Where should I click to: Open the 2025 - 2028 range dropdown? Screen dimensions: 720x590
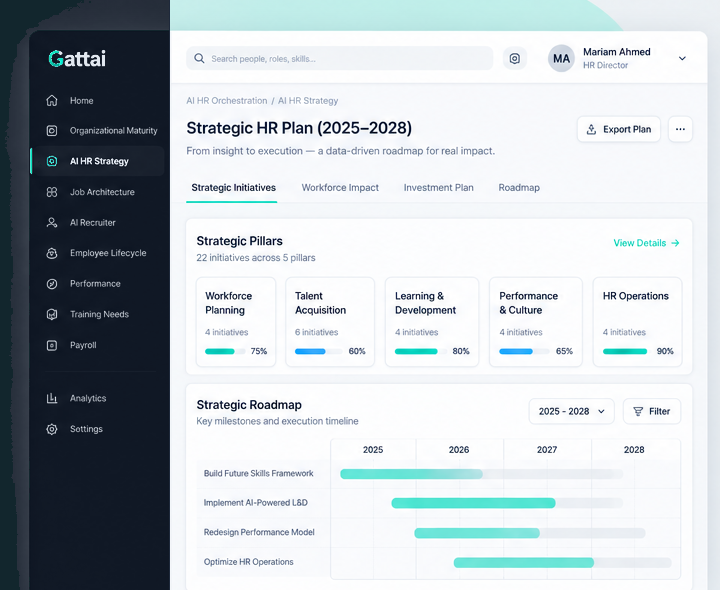(571, 411)
